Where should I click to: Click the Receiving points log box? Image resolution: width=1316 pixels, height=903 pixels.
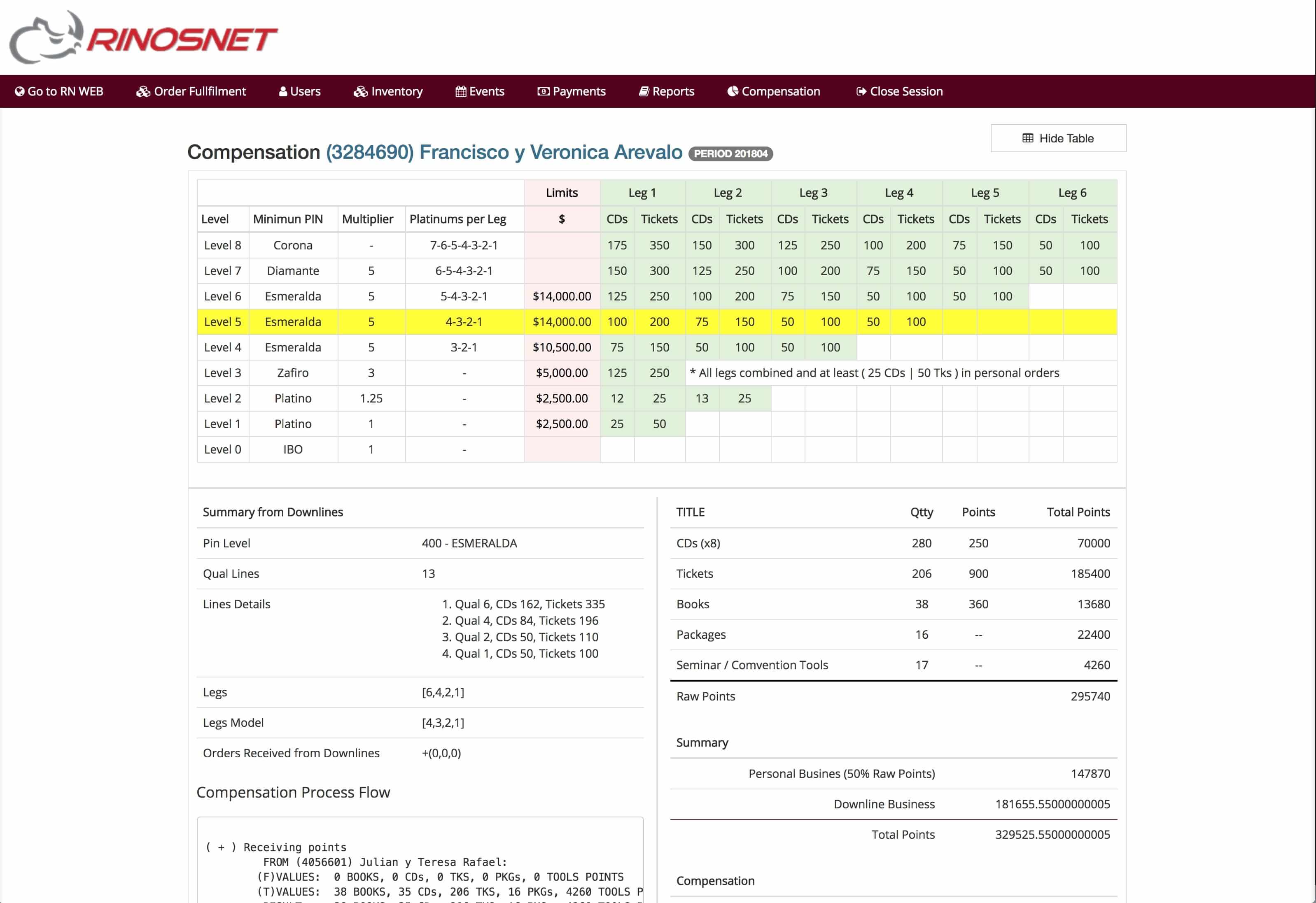click(x=420, y=859)
